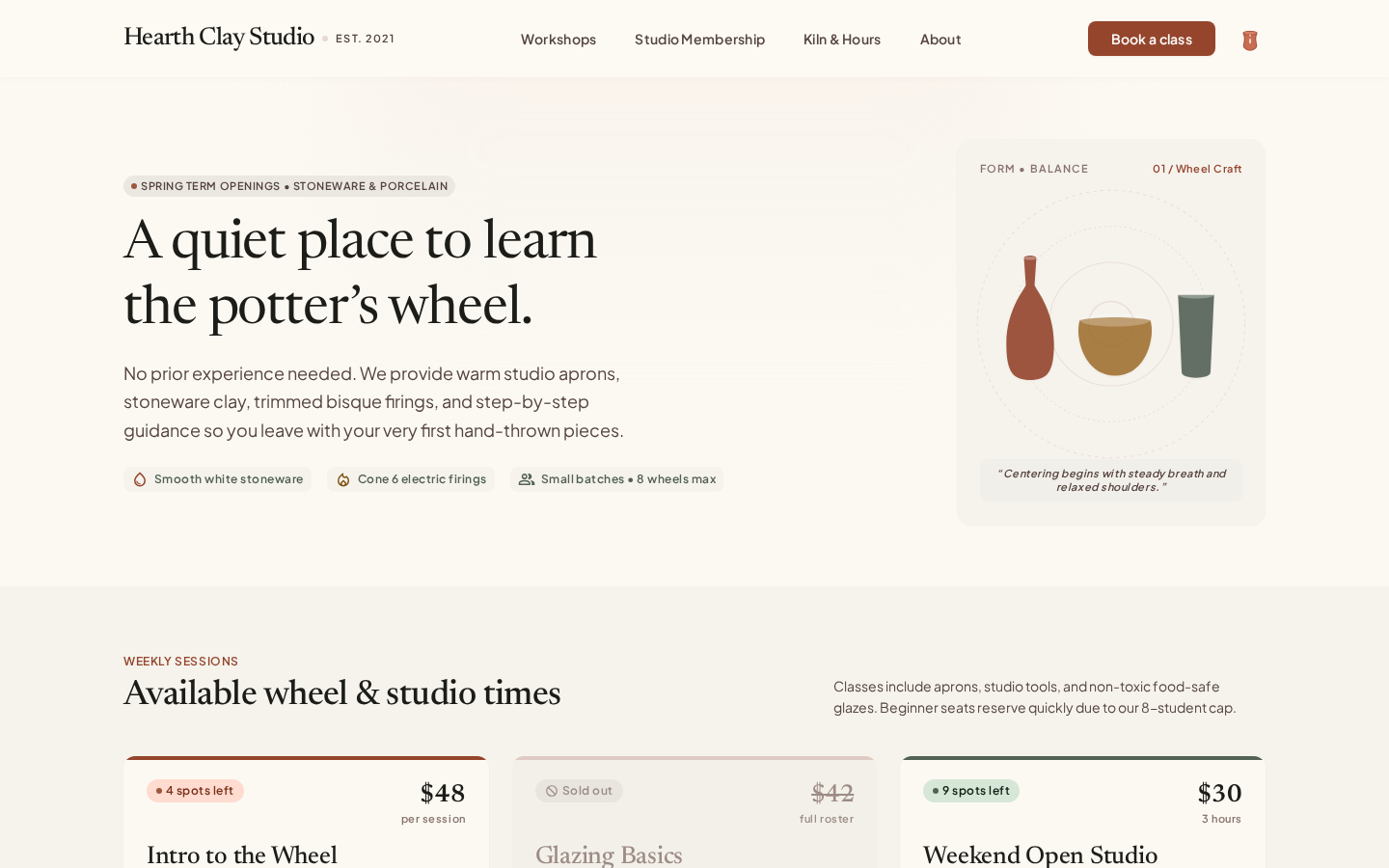Open Kiln & Hours navigation link

click(842, 40)
